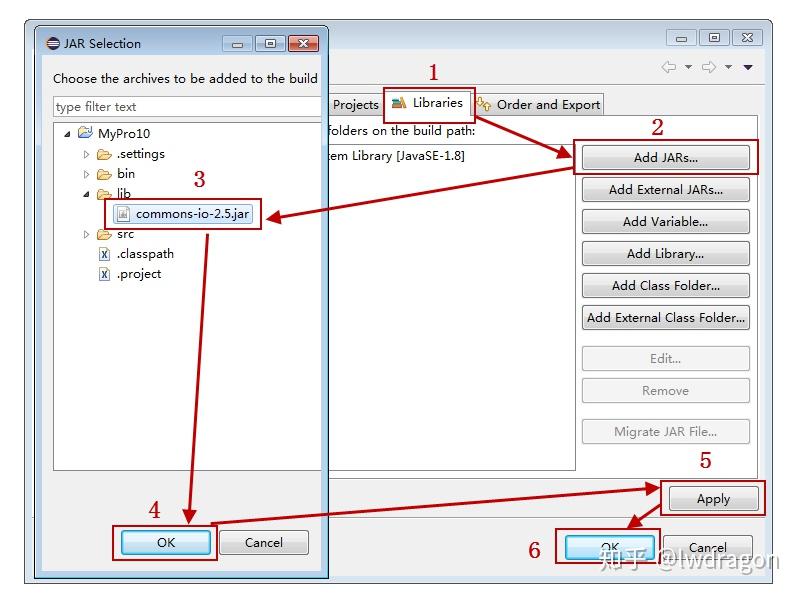Click the Libraries tab books icon
Image resolution: width=800 pixels, height=596 pixels.
click(398, 103)
